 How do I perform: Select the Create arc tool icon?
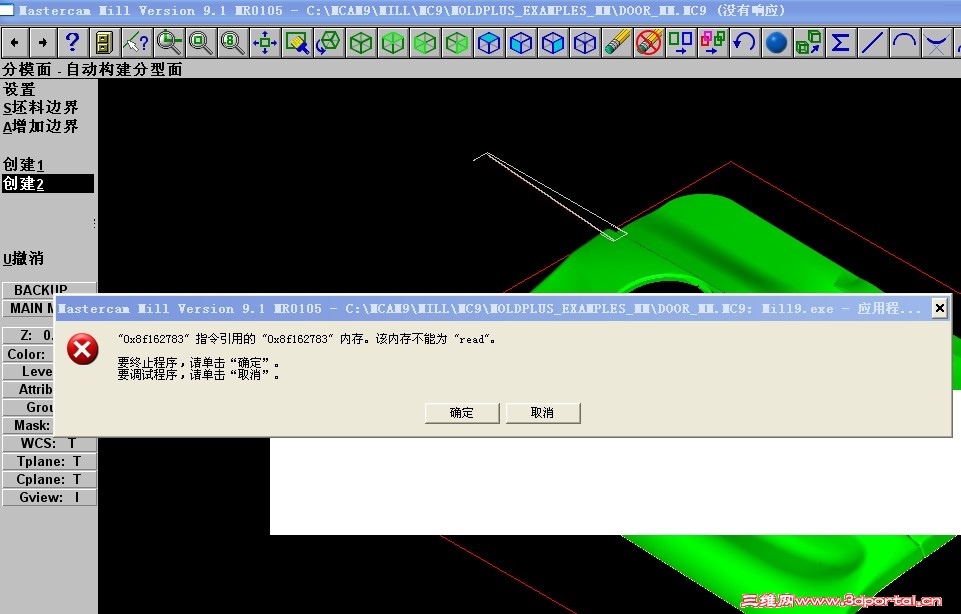tap(905, 42)
